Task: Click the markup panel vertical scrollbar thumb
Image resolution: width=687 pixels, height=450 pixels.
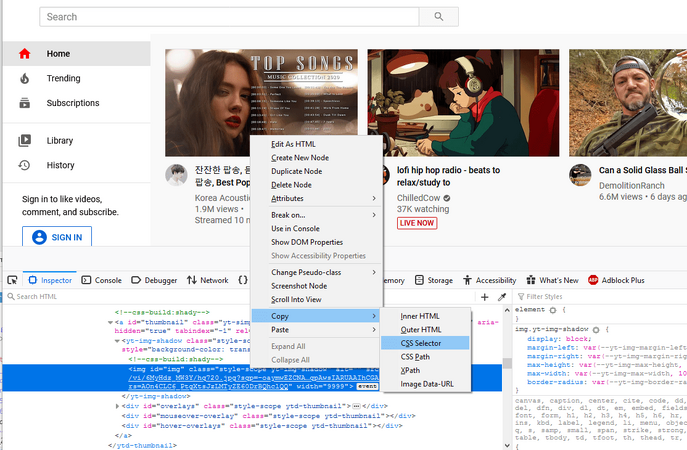Action: [507, 364]
